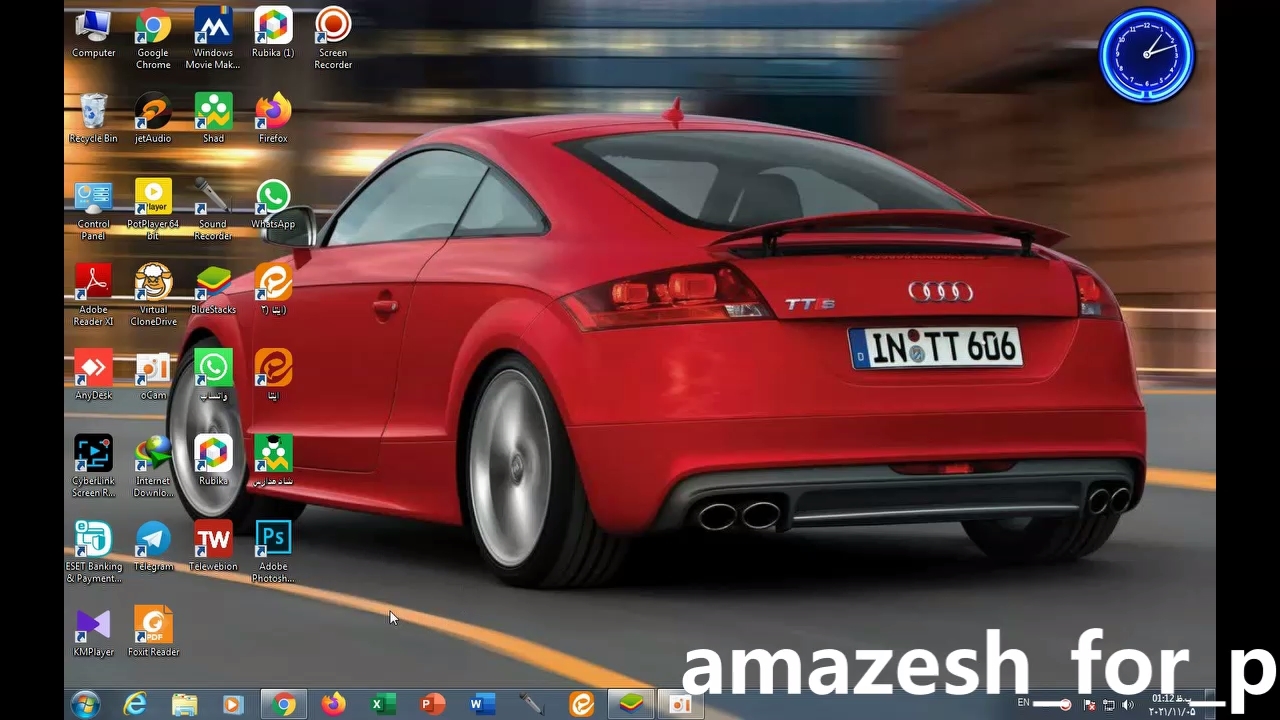
Task: Open Adobe Reader XI shortcut
Action: click(x=93, y=284)
